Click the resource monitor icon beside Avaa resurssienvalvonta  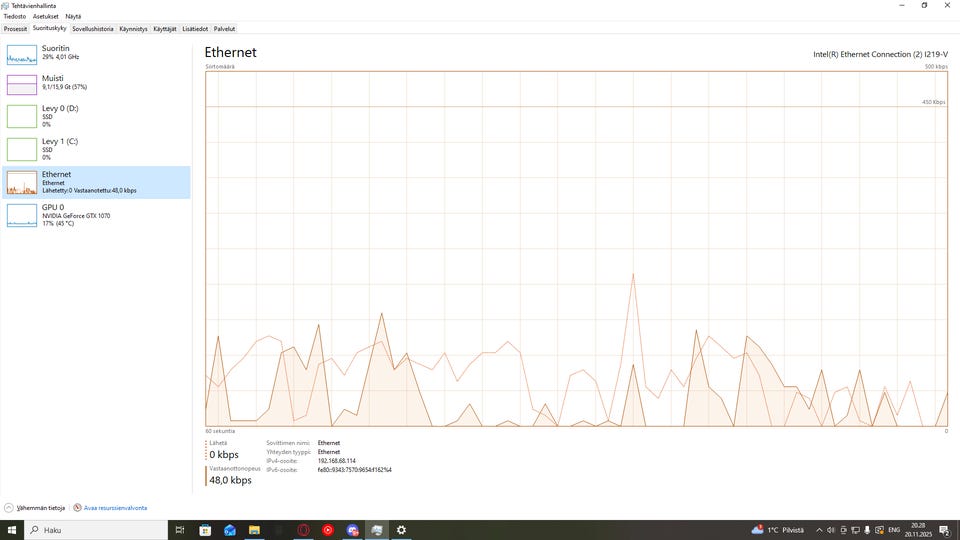pos(77,508)
